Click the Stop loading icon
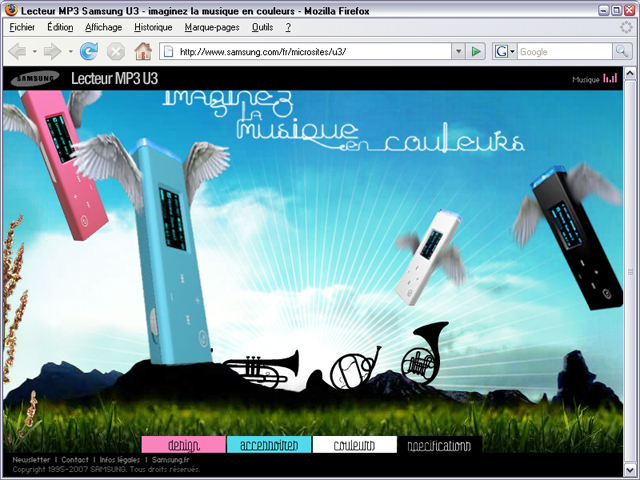The width and height of the screenshot is (640, 480). point(116,51)
